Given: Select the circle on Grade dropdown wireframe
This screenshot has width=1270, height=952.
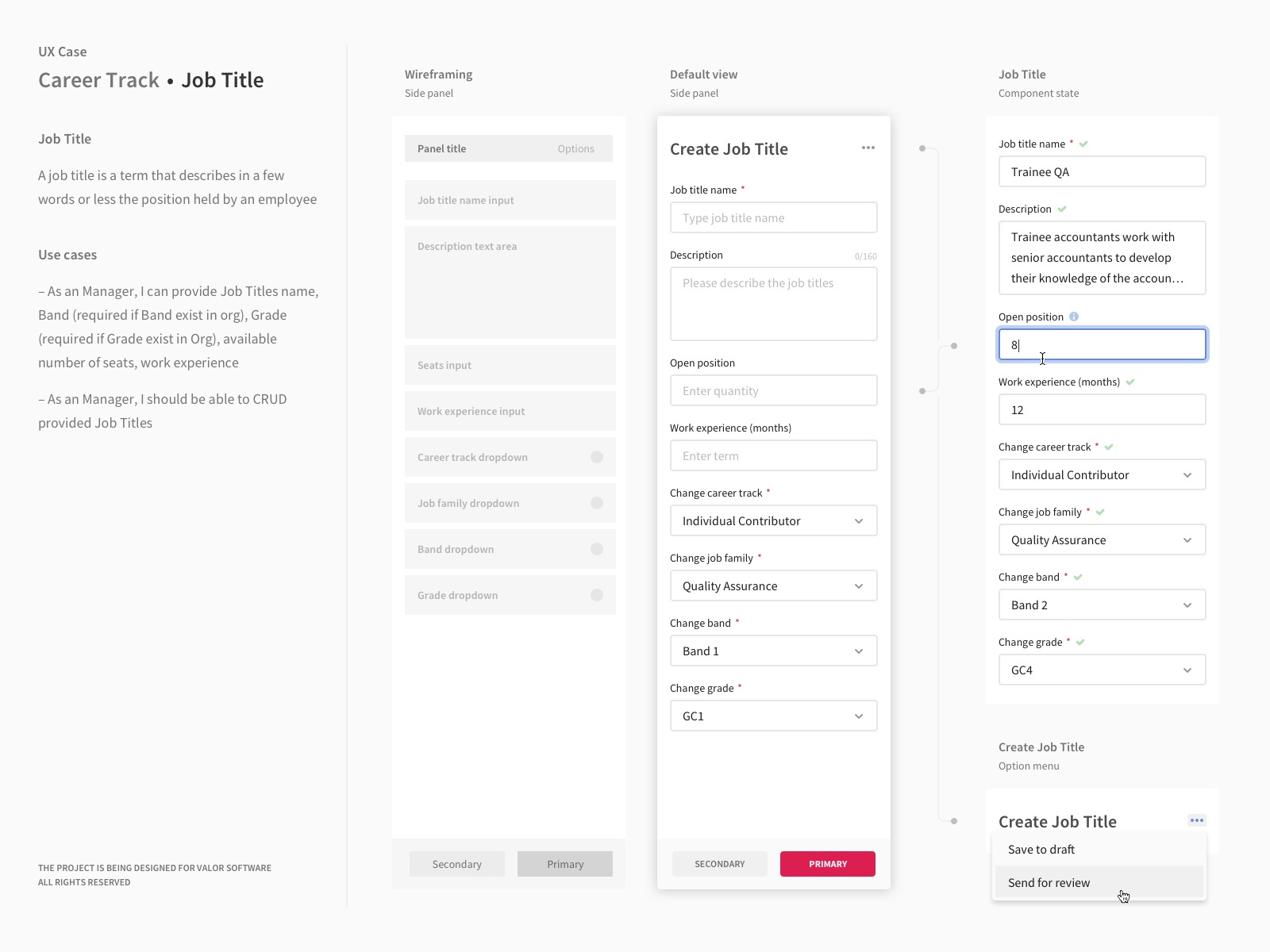Looking at the screenshot, I should point(596,594).
